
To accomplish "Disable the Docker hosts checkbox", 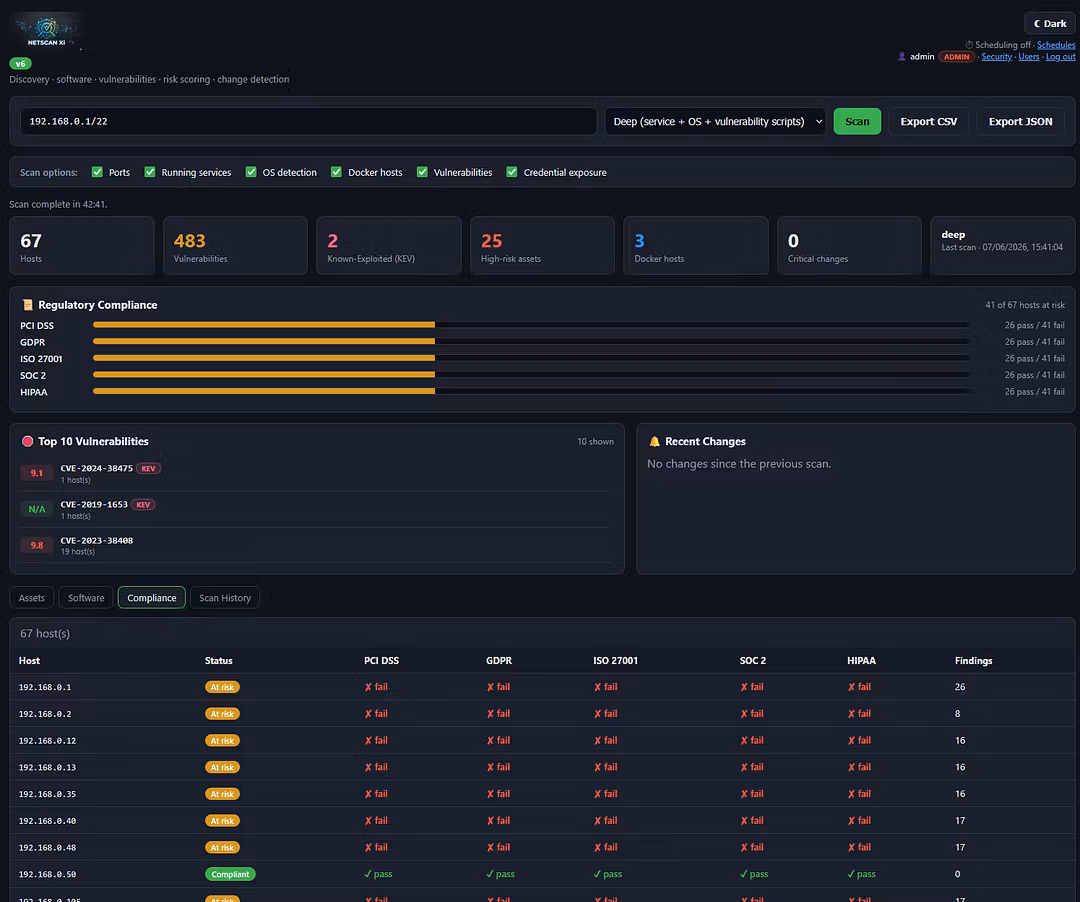I will [x=336, y=172].
